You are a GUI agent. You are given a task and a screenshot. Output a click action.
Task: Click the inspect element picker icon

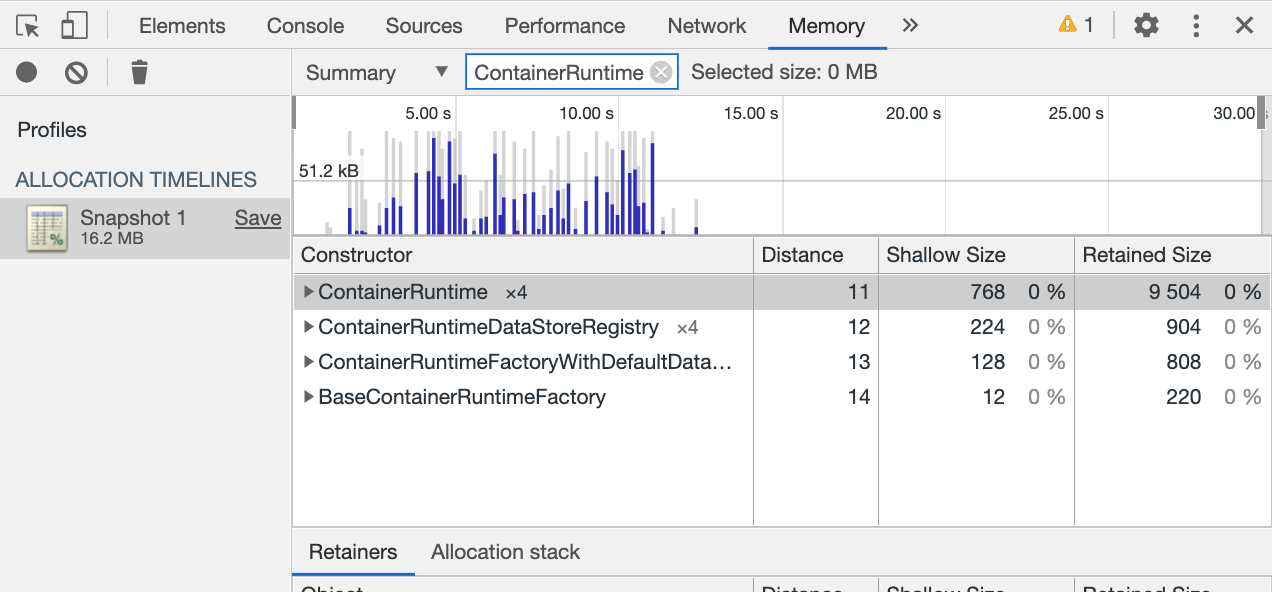pyautogui.click(x=29, y=26)
